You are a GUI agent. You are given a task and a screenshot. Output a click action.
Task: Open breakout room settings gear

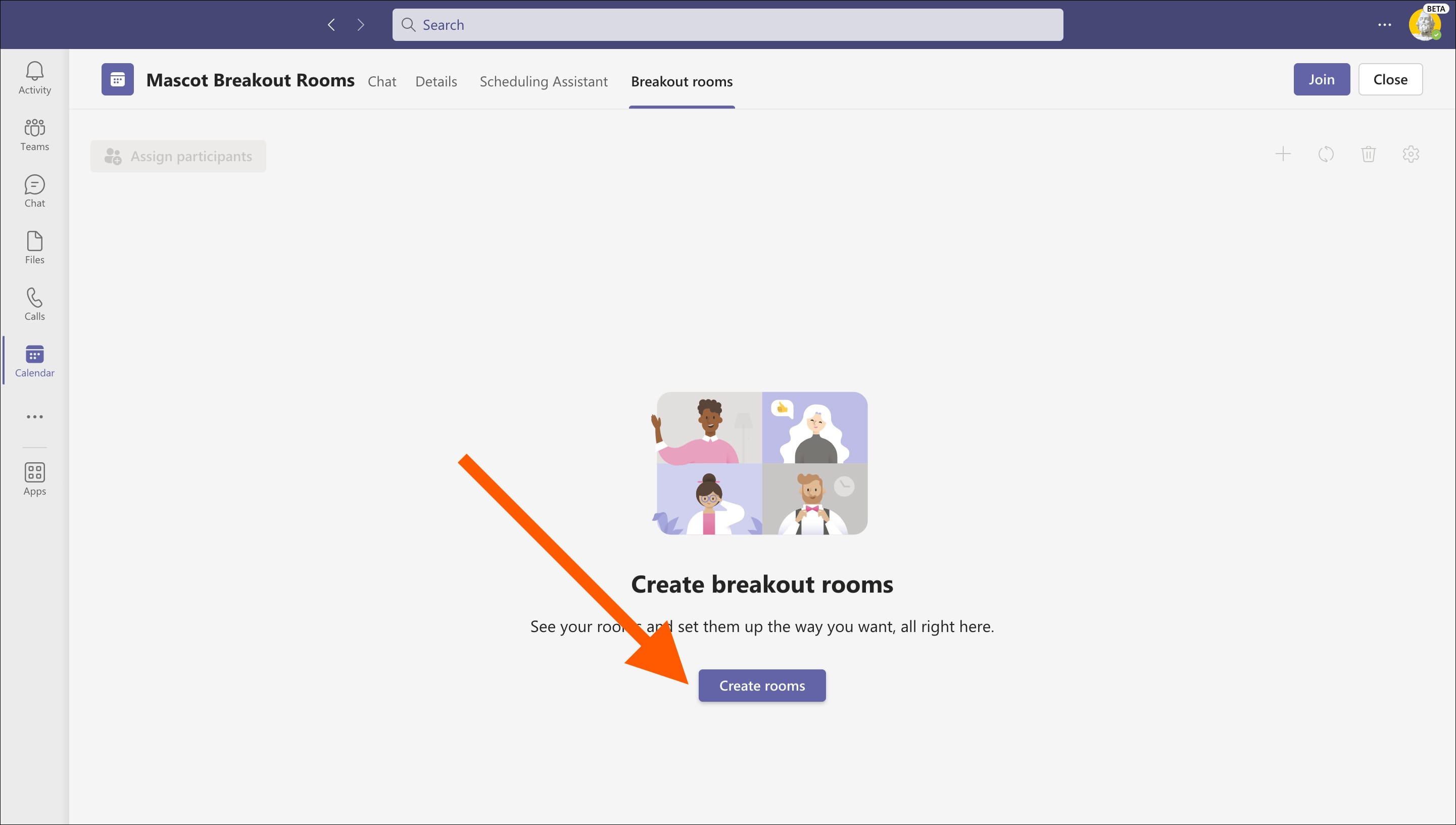1411,154
